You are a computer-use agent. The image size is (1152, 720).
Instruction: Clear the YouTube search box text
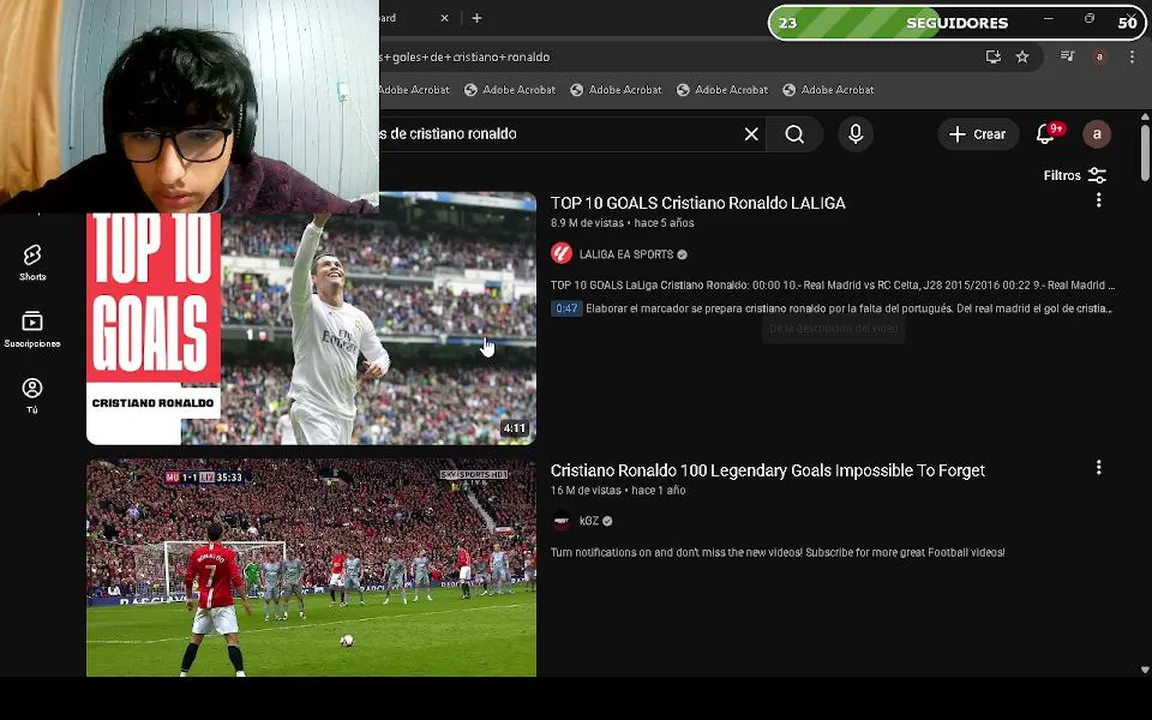(751, 134)
